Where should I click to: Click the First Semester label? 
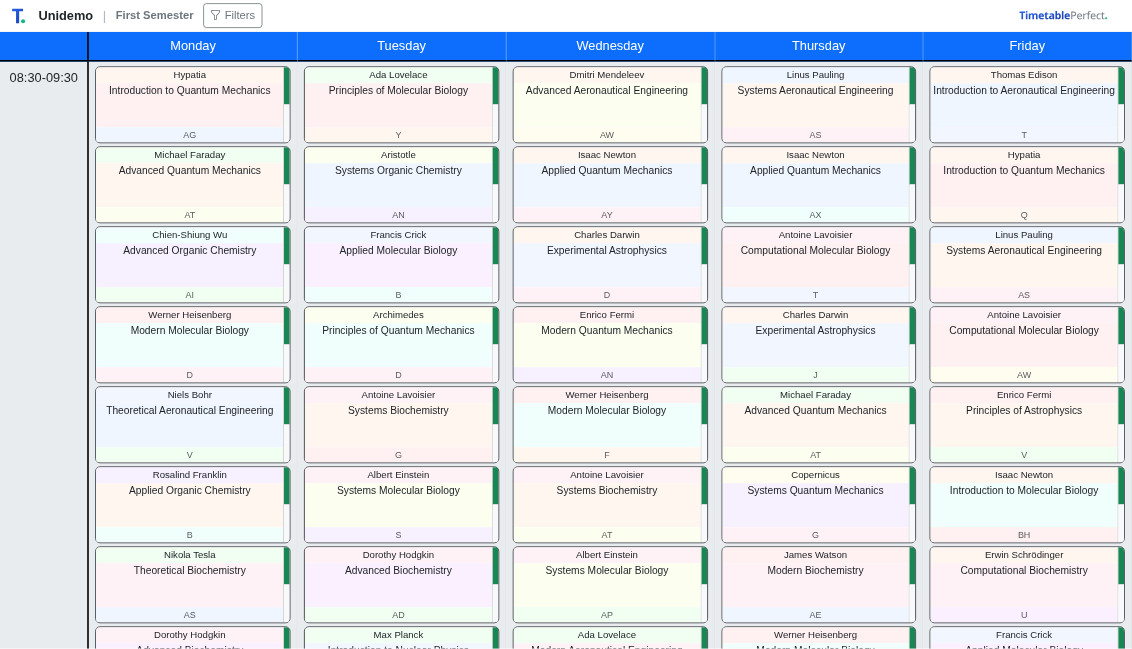click(x=154, y=15)
